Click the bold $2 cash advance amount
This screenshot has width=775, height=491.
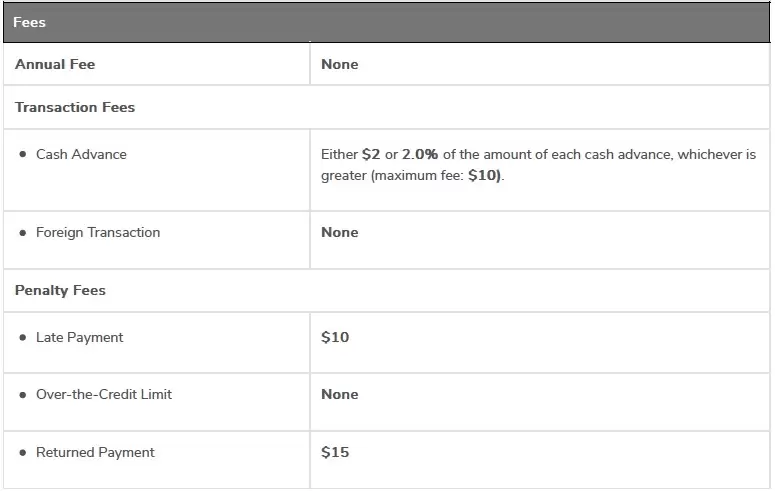coord(371,155)
